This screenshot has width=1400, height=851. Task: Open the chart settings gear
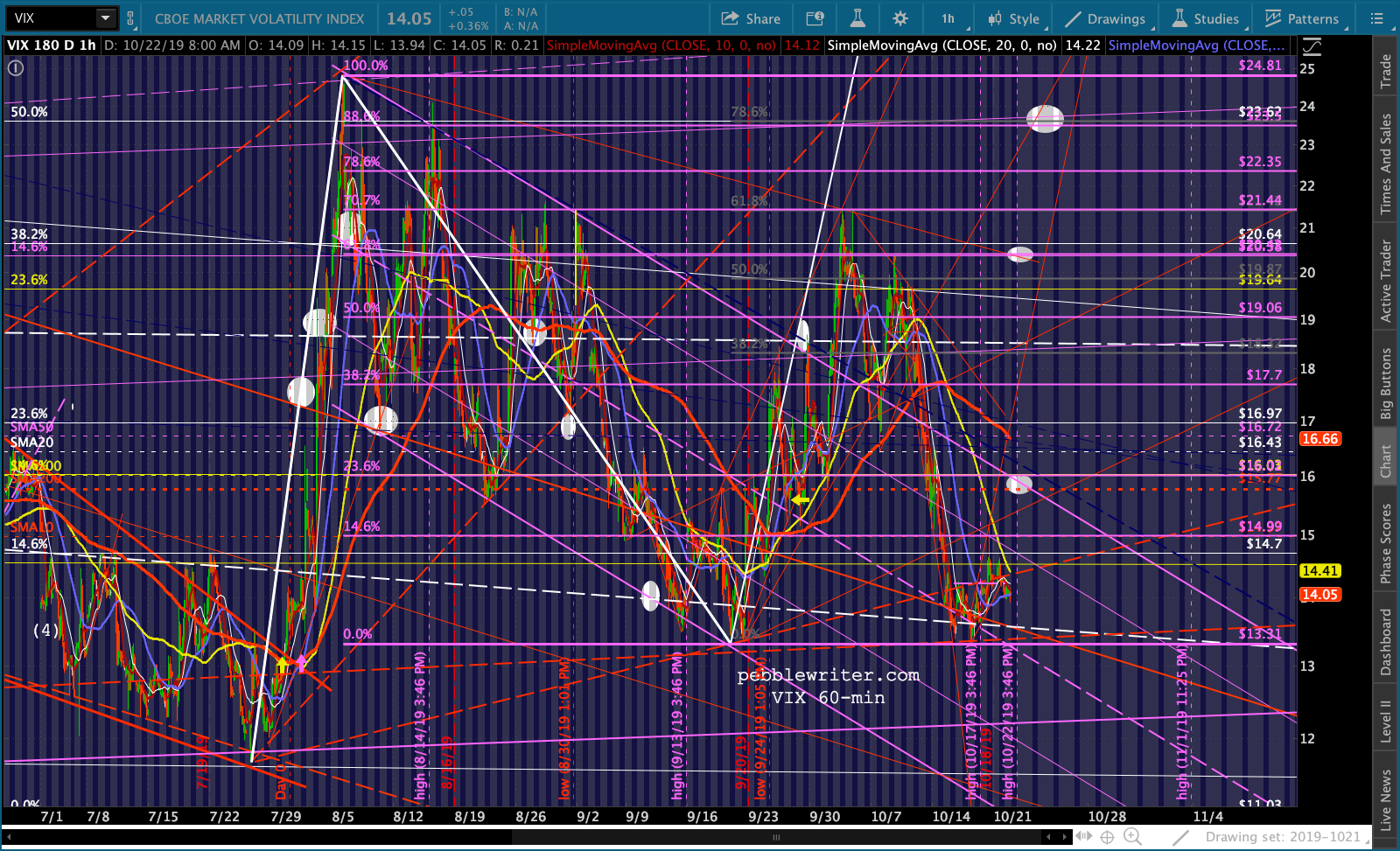[899, 18]
